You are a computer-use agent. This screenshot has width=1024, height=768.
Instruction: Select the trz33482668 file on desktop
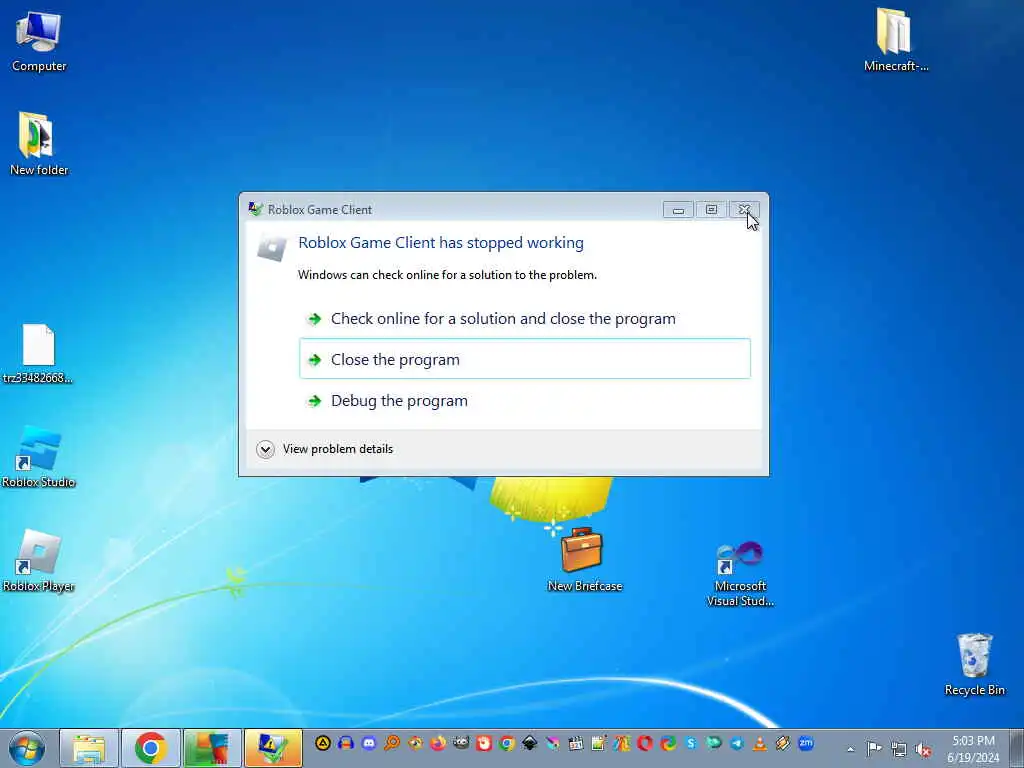(38, 353)
